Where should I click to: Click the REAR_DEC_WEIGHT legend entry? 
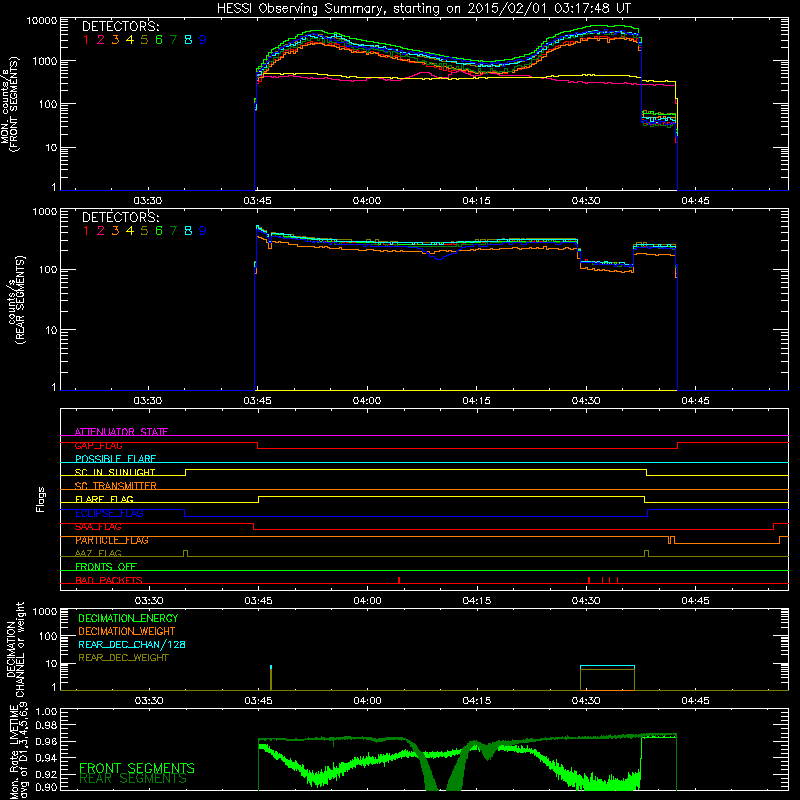tap(123, 658)
